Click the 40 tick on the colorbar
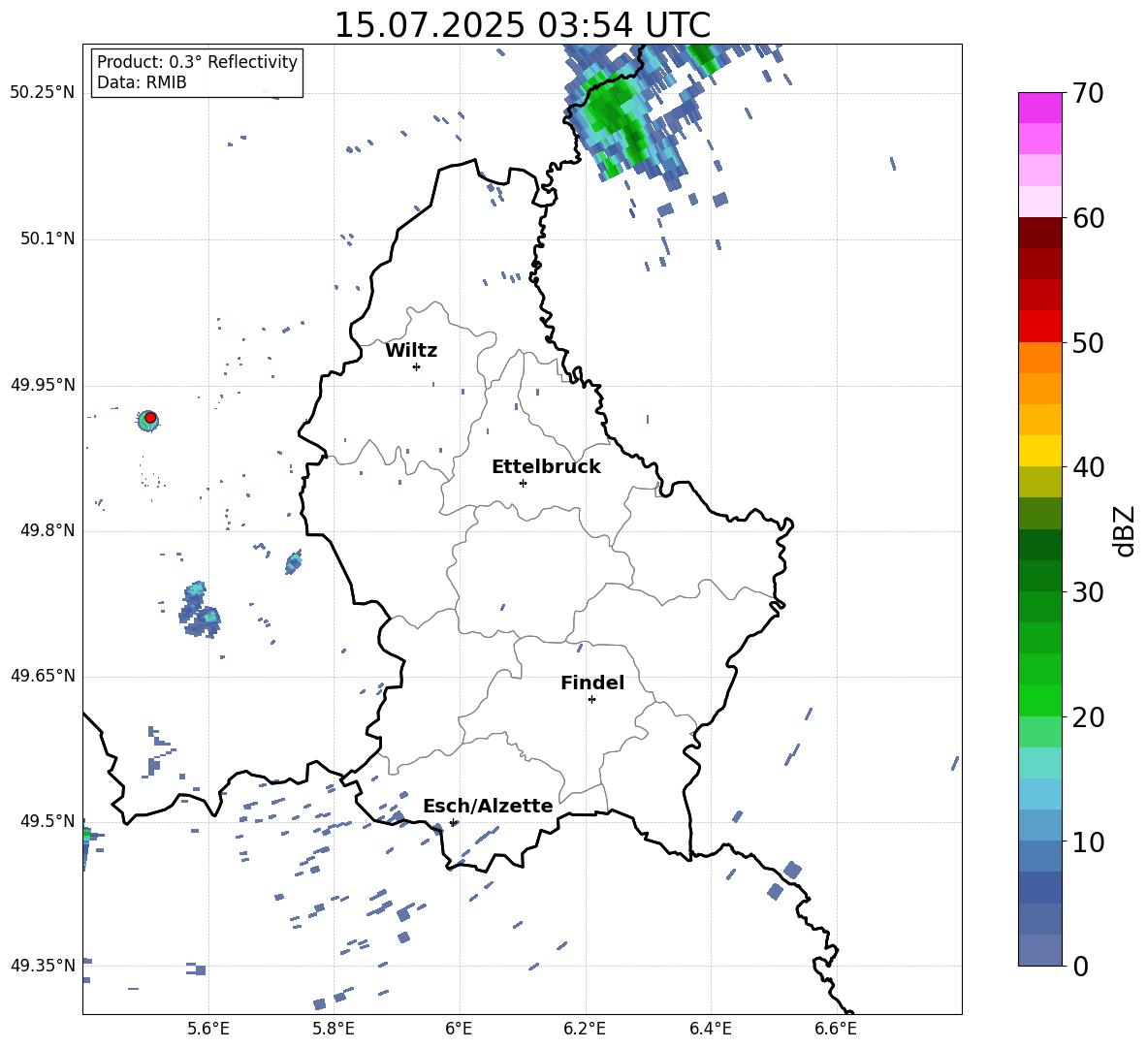The width and height of the screenshot is (1148, 1048). click(x=1088, y=467)
